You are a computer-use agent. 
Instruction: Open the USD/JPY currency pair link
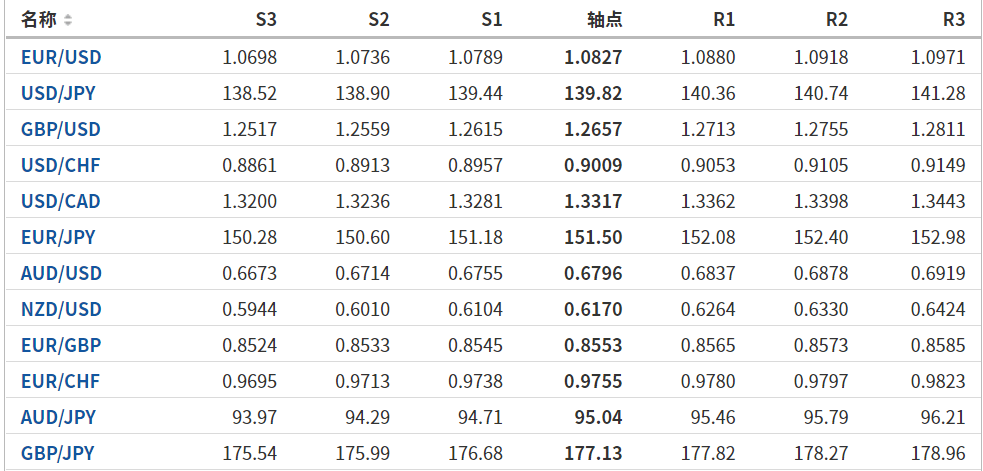[58, 93]
